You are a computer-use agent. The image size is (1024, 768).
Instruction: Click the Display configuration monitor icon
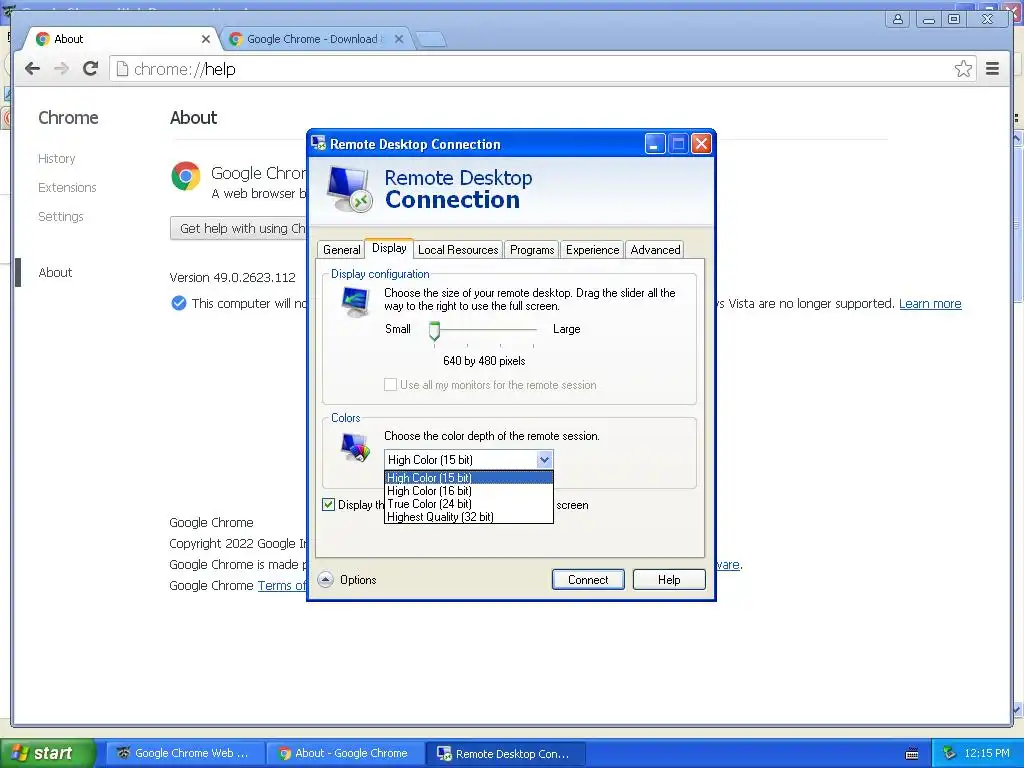point(356,302)
